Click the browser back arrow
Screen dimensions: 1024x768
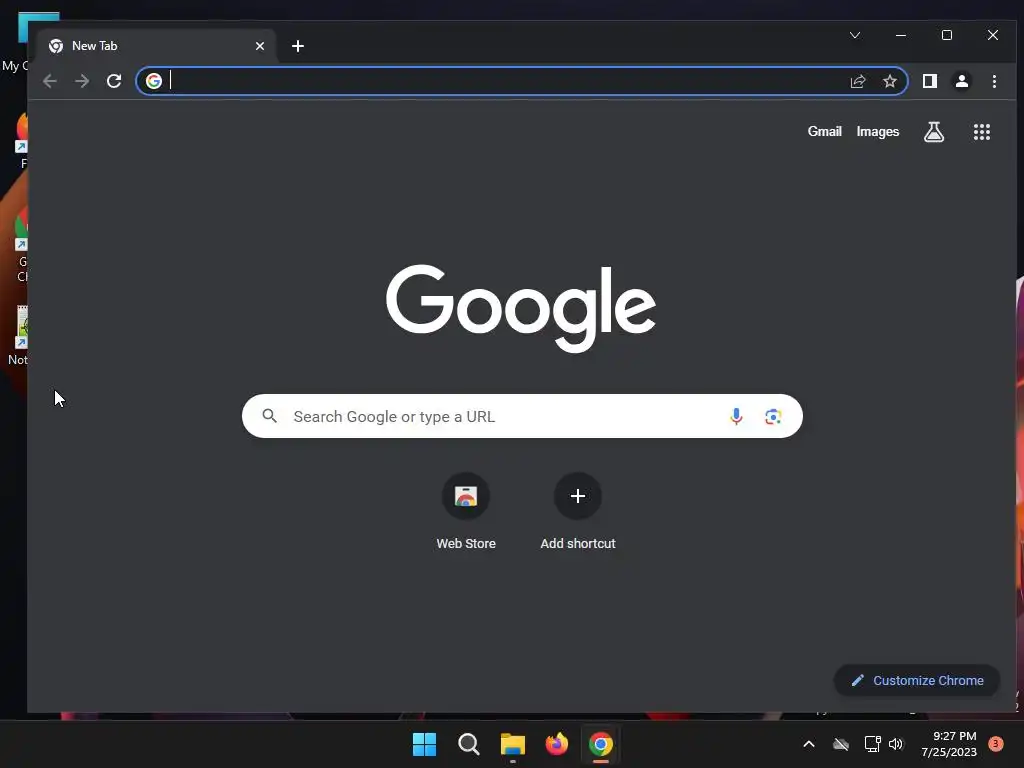[x=50, y=81]
